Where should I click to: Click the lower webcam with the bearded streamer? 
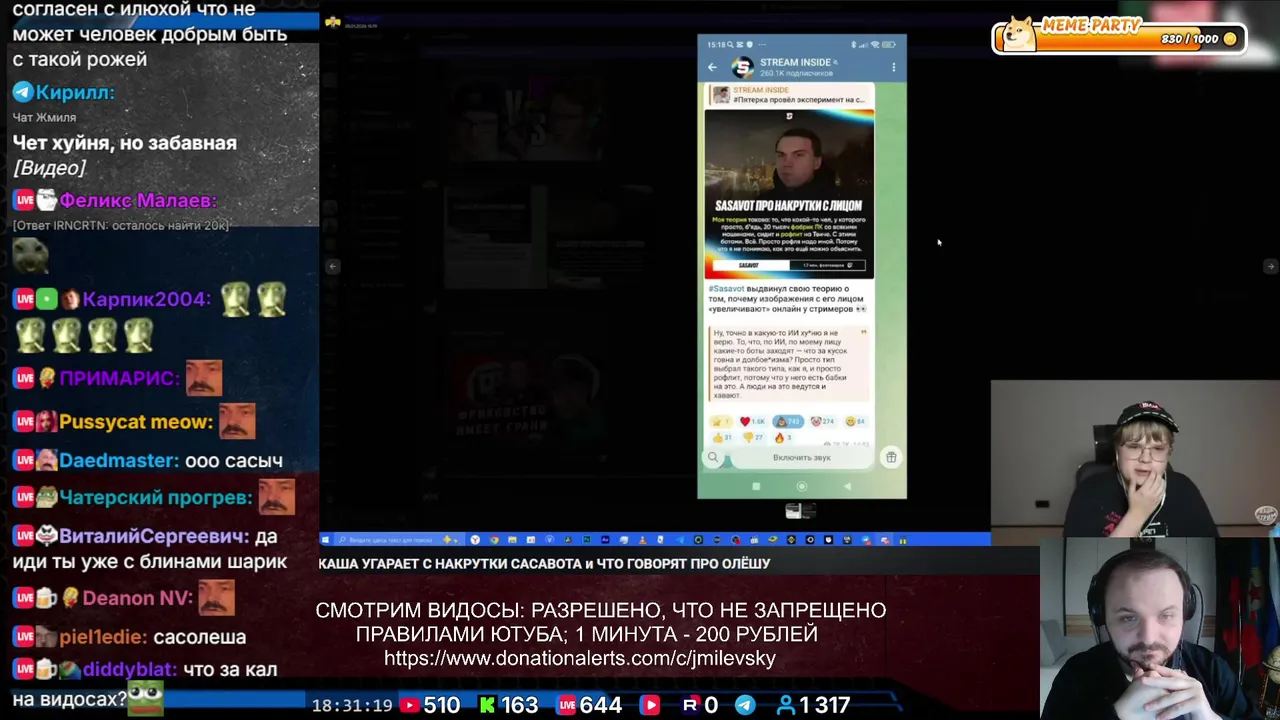tap(1160, 628)
